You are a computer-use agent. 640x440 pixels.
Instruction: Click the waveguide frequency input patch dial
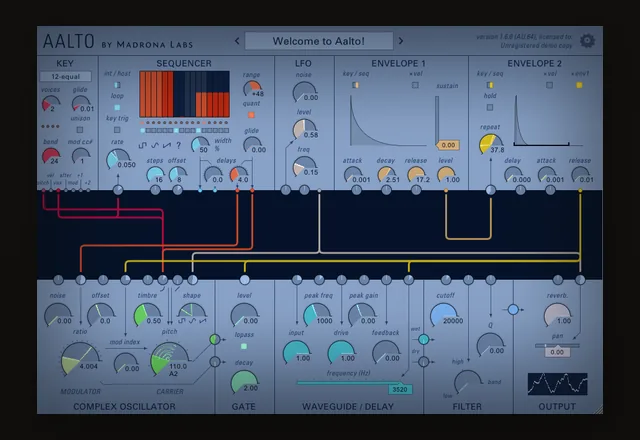409,280
